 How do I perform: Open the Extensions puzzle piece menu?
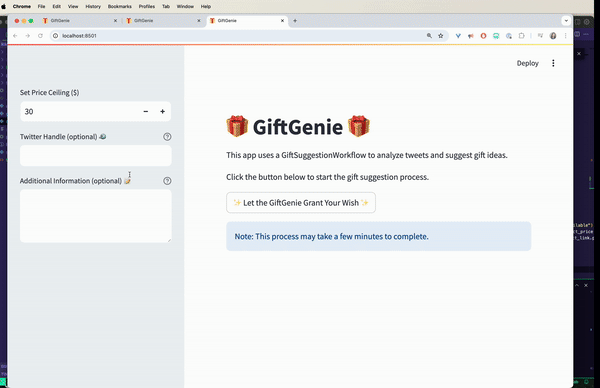[x=521, y=36]
